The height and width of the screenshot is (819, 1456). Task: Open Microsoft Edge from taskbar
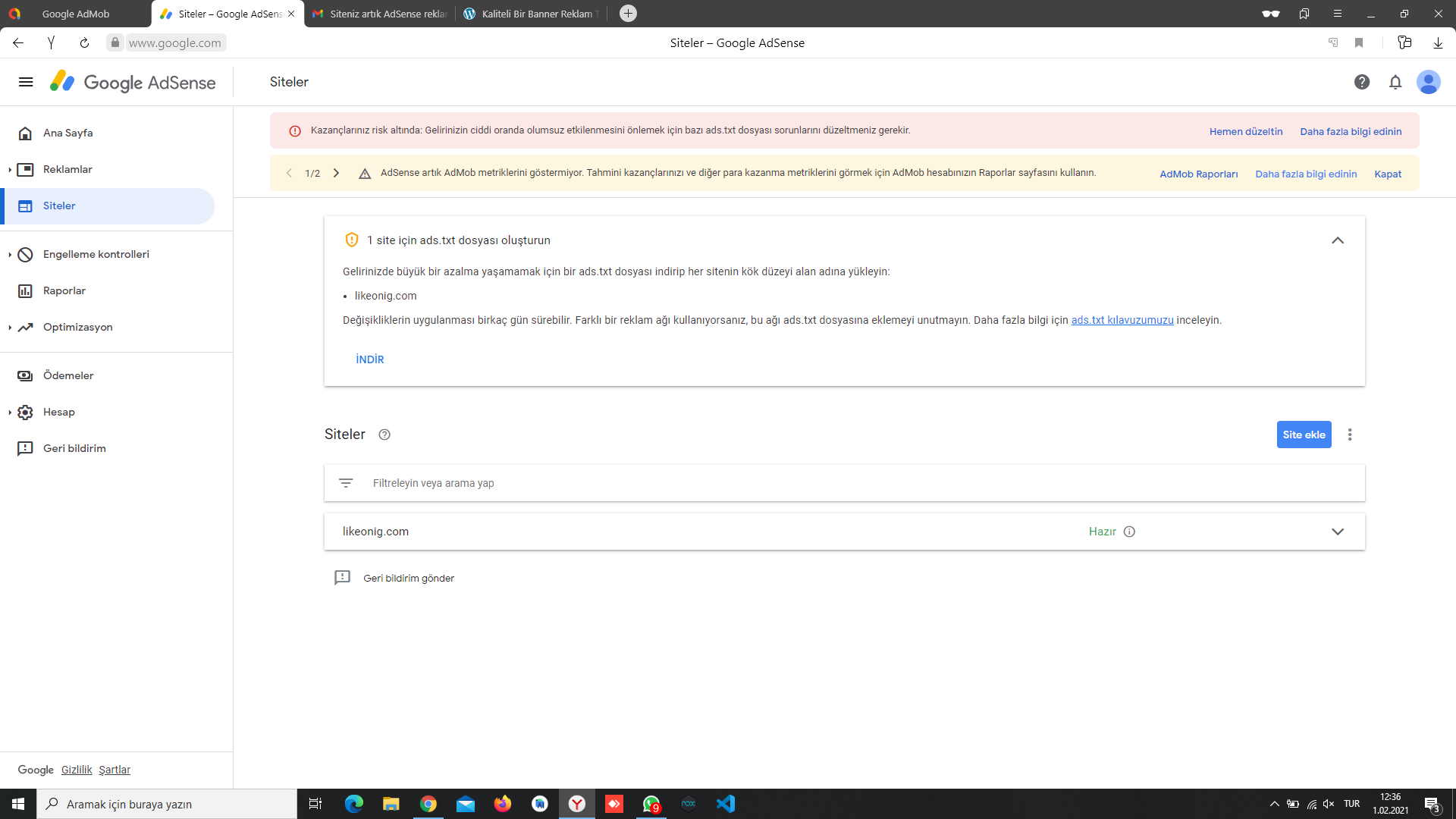(x=354, y=804)
